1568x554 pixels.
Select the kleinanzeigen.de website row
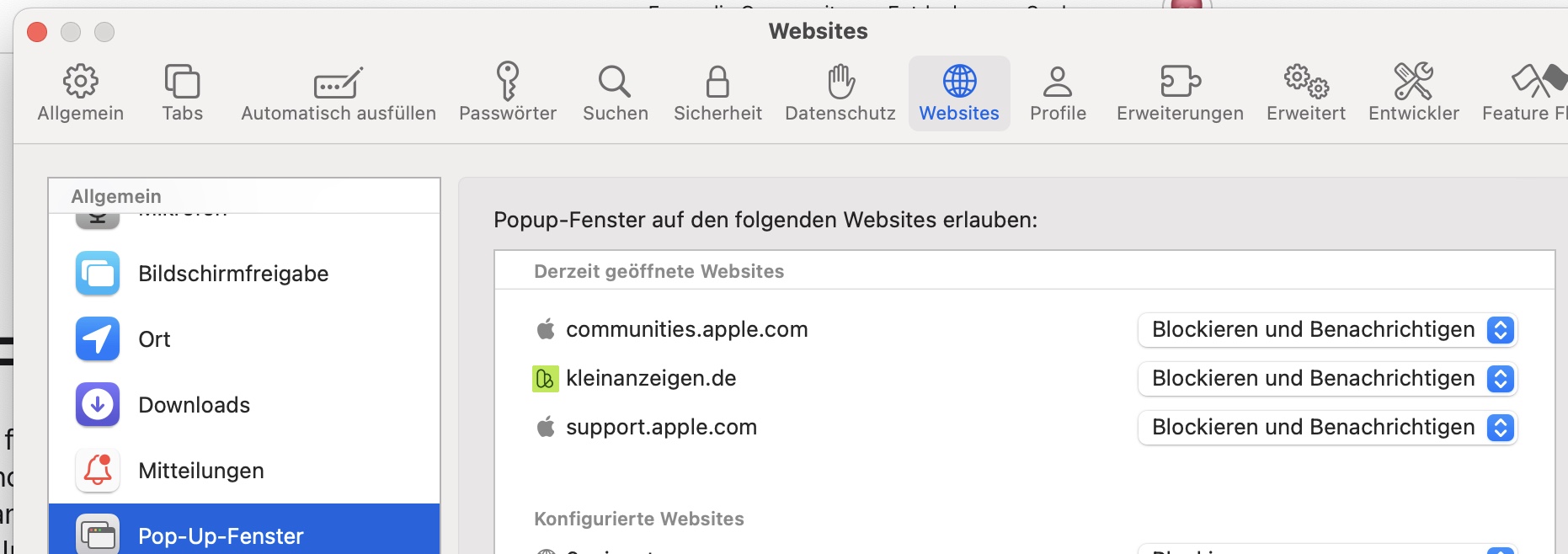[x=651, y=379]
